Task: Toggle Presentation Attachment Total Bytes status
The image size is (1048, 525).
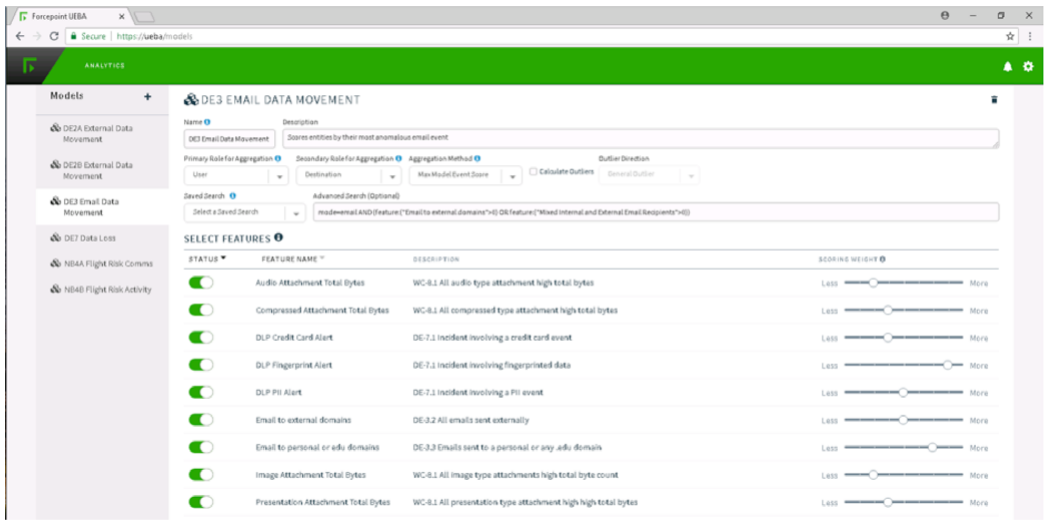Action: [x=201, y=502]
